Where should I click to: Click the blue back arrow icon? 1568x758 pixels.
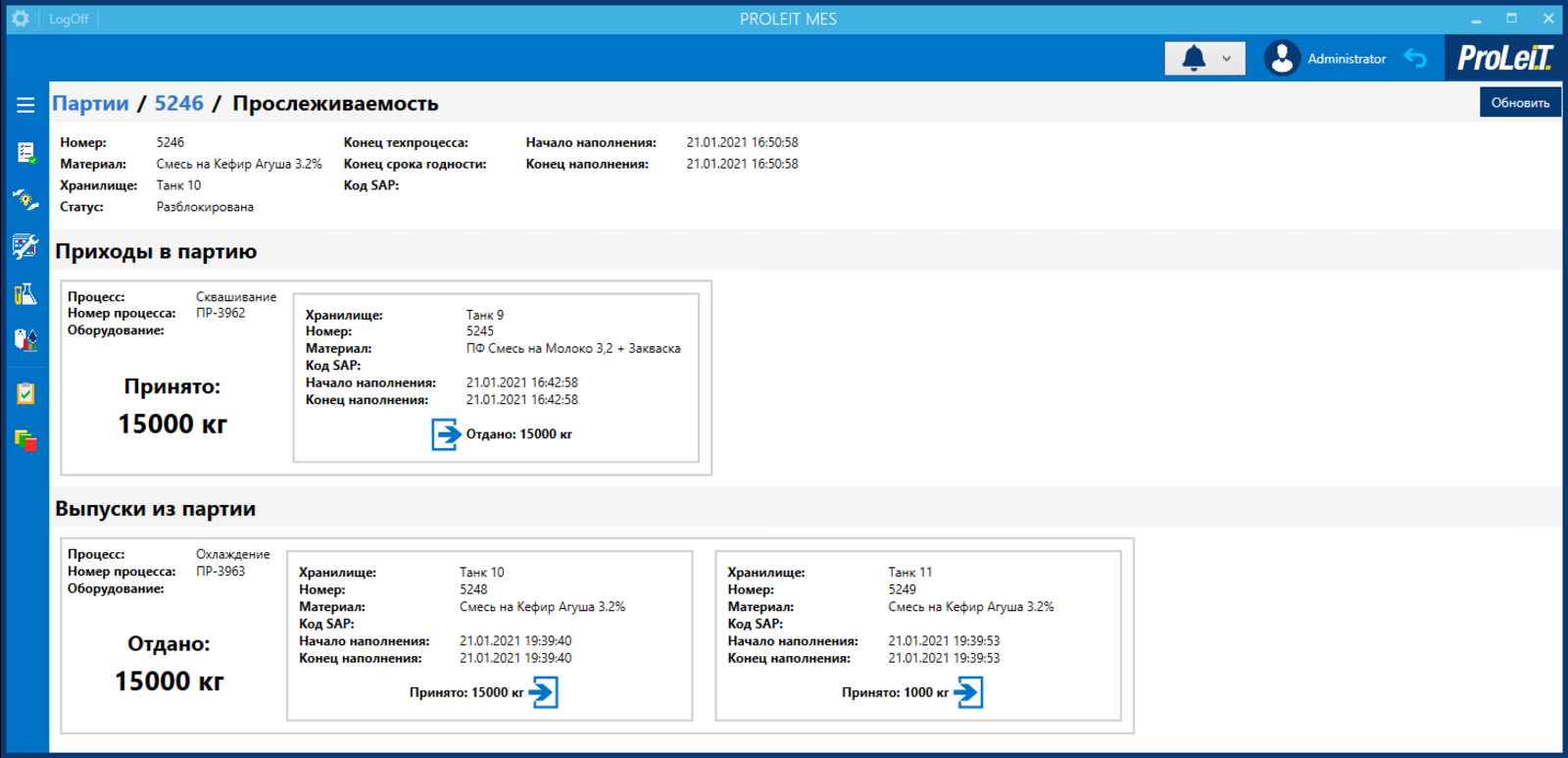click(1415, 58)
